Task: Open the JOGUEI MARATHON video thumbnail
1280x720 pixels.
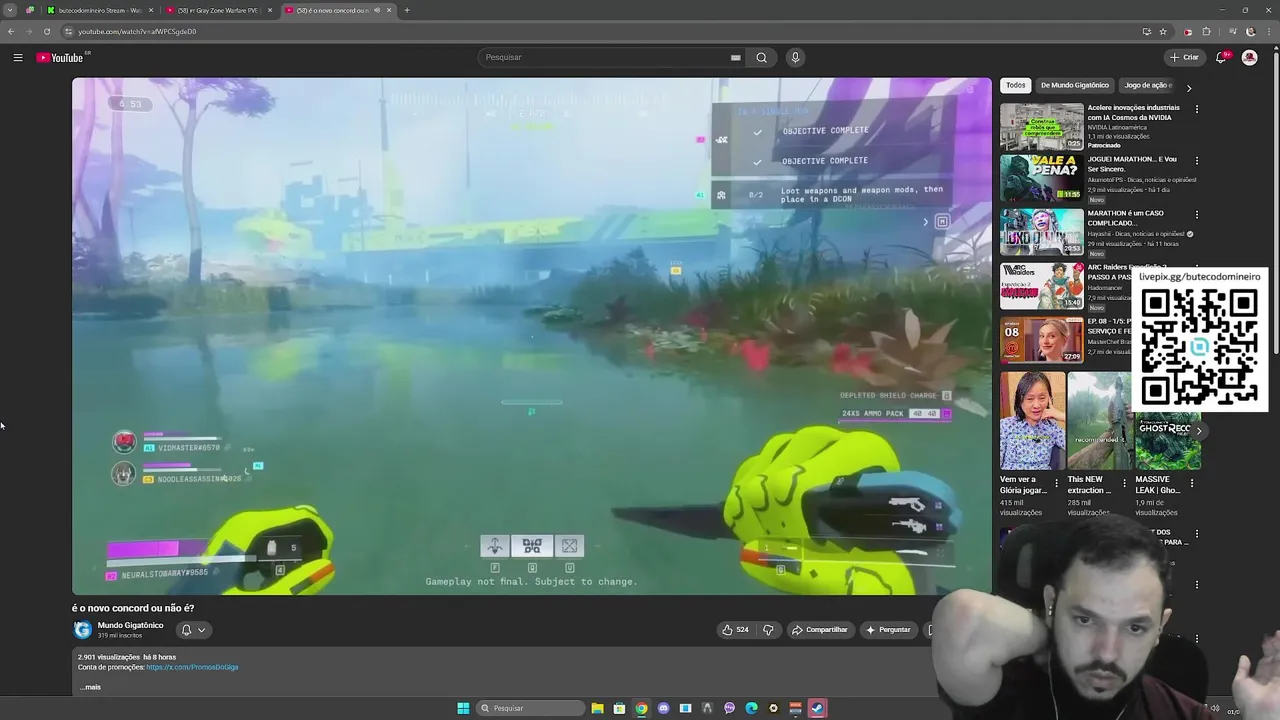Action: coord(1042,178)
